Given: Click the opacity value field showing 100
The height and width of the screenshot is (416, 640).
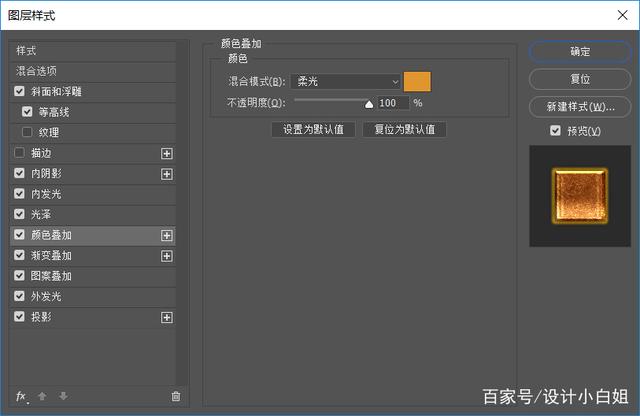Looking at the screenshot, I should pos(393,103).
